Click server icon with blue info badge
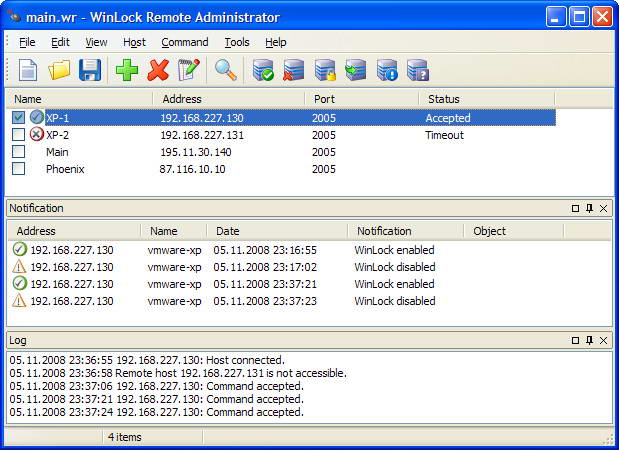 387,70
